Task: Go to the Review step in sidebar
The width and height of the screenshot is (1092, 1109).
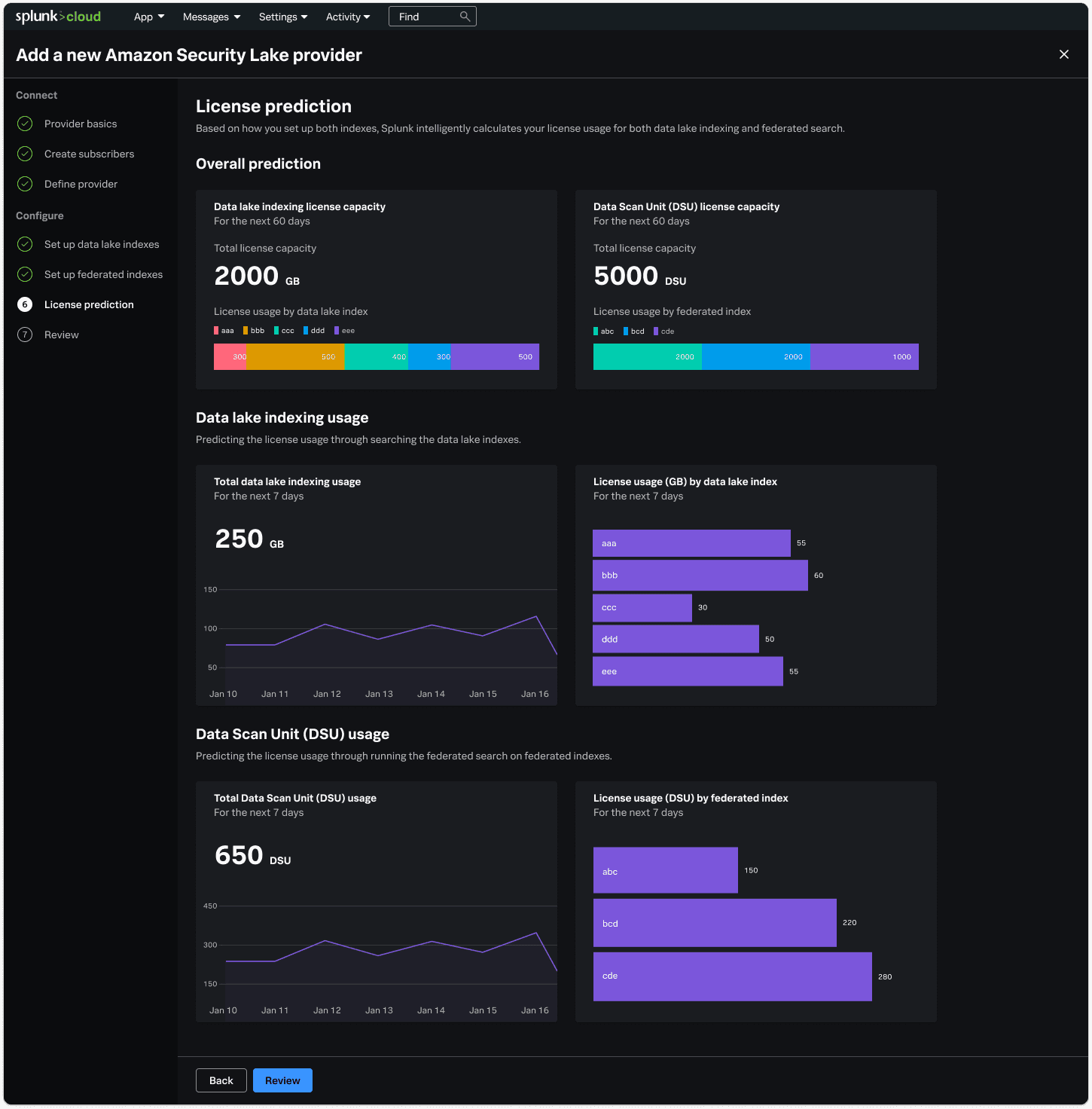Action: coord(61,335)
